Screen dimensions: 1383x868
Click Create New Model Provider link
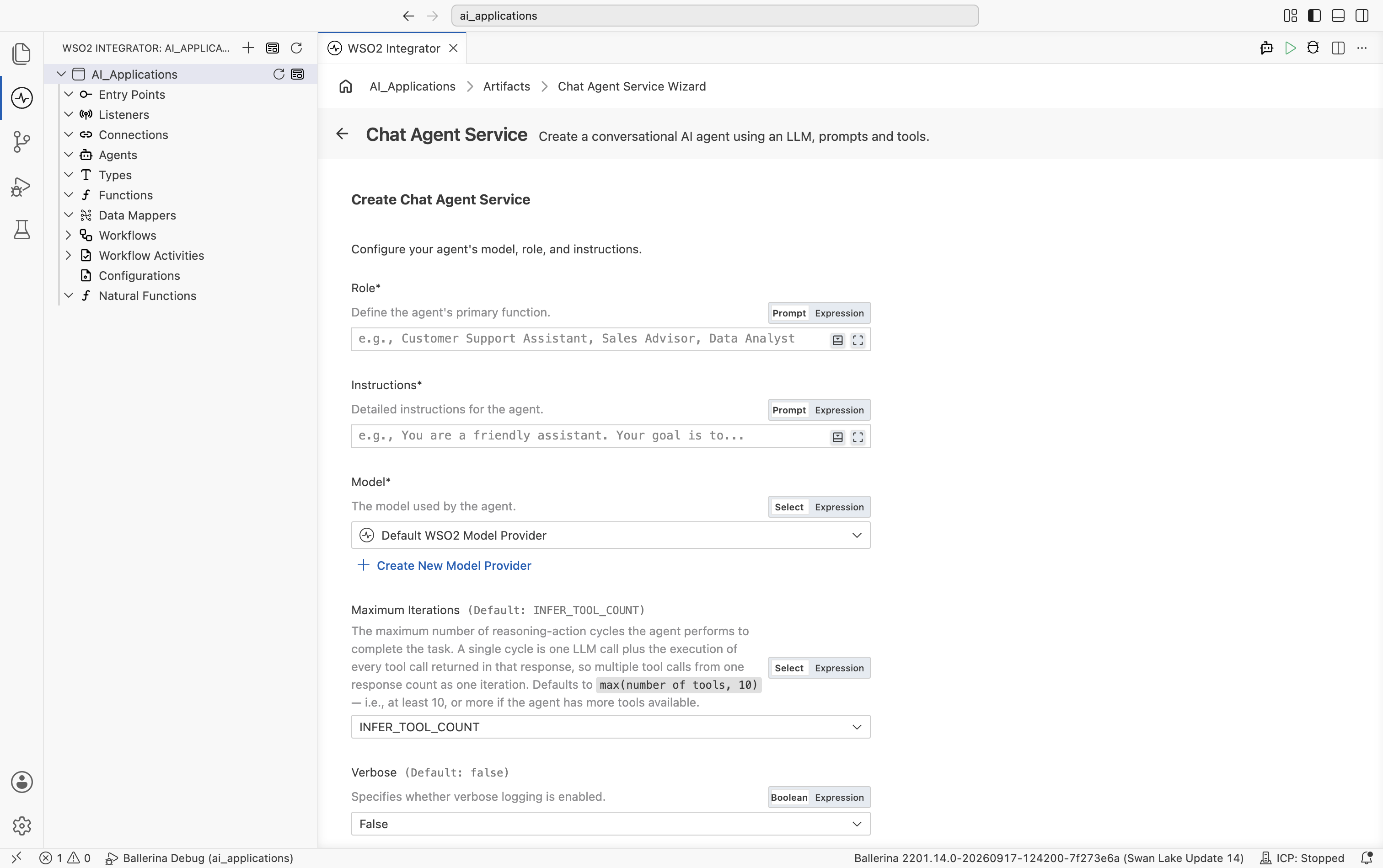tap(445, 565)
